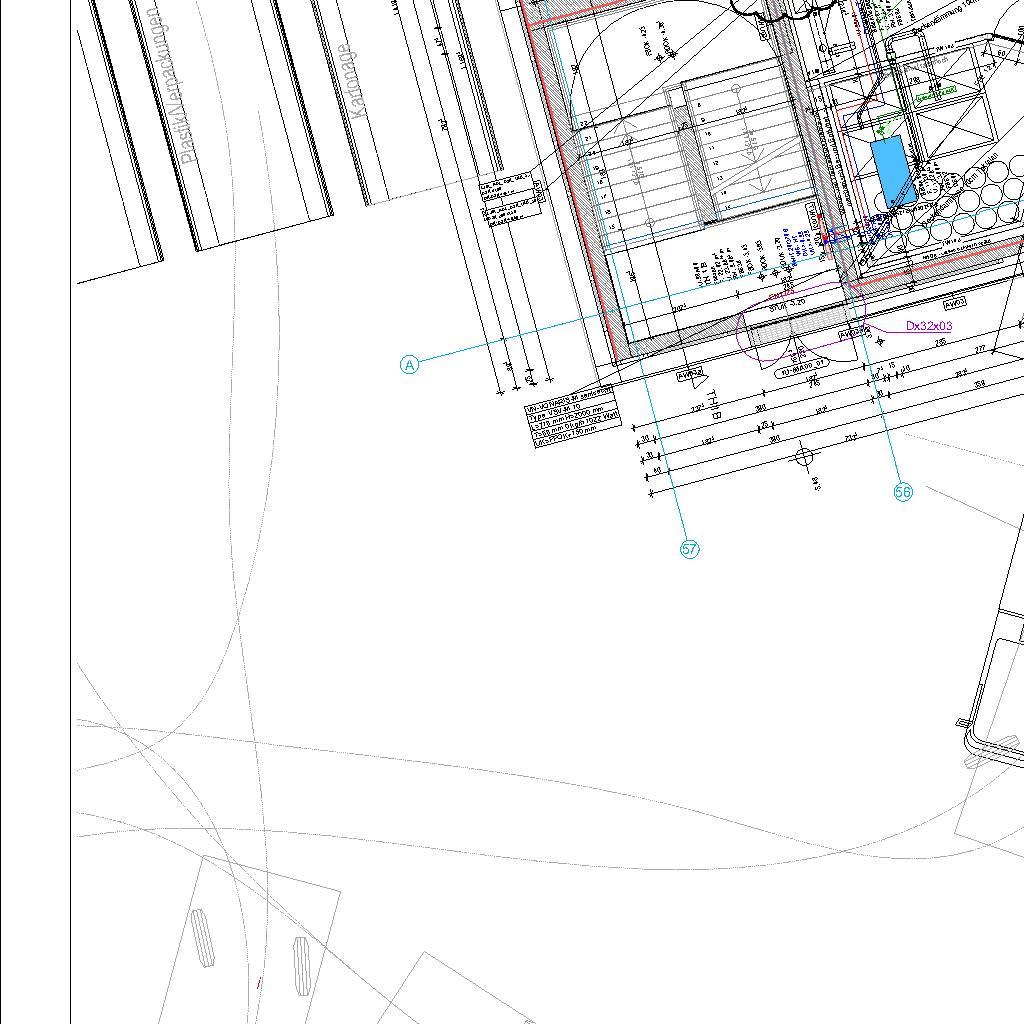Select the left hatched tire shape

(x=202, y=938)
